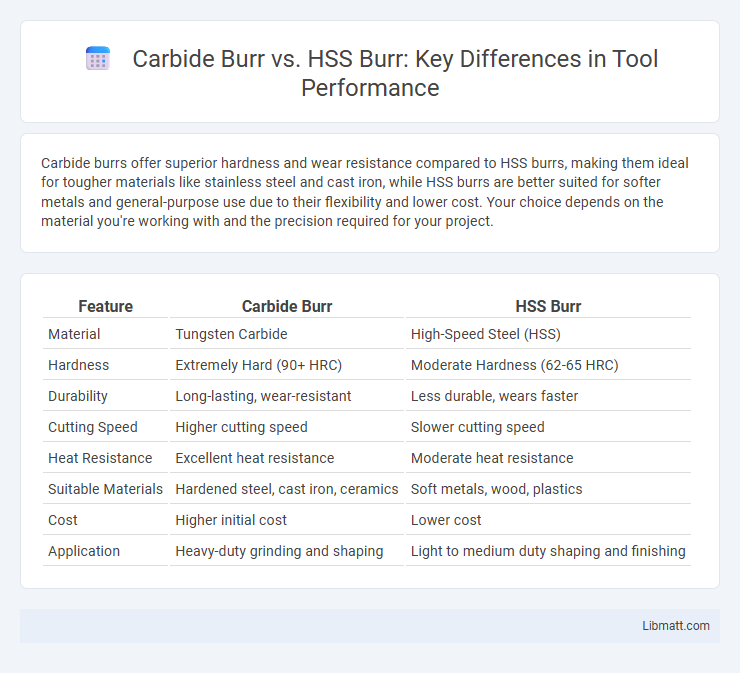
Task: Click 'Moderate Hardness (62-65 HRC)' cell
Action: coord(514,365)
